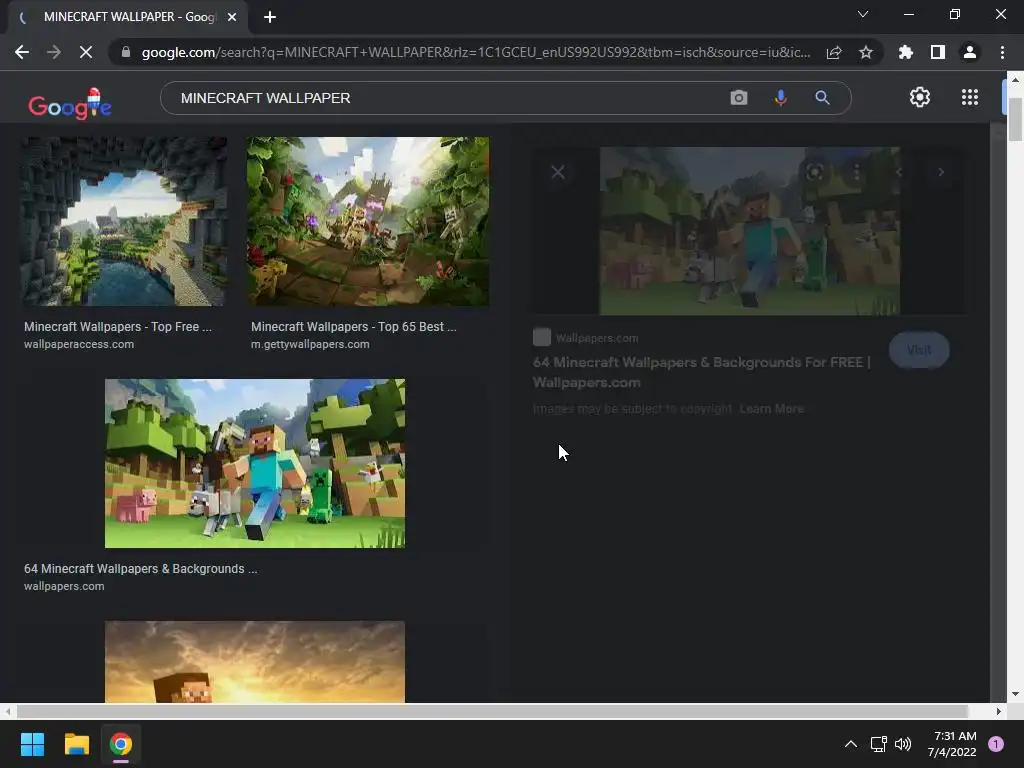Open the tab search chevron
1024x768 pixels.
(863, 14)
